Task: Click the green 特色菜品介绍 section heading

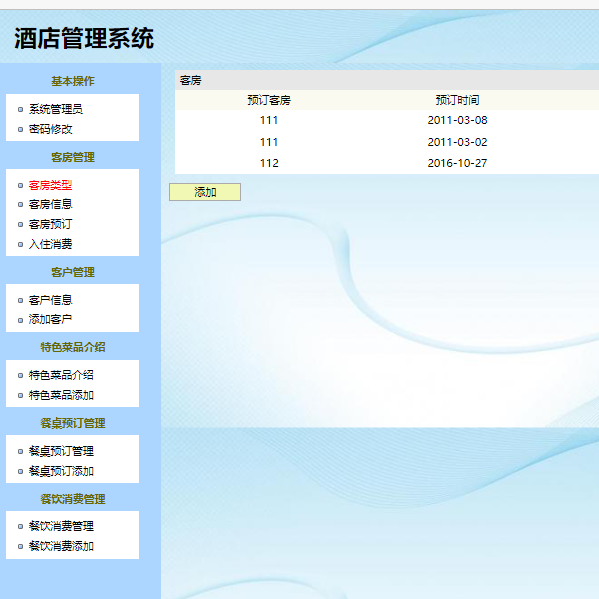Action: (73, 347)
